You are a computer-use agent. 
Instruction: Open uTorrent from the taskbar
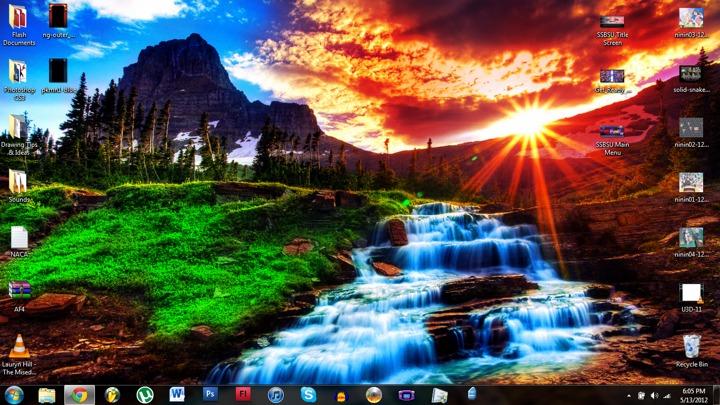145,395
